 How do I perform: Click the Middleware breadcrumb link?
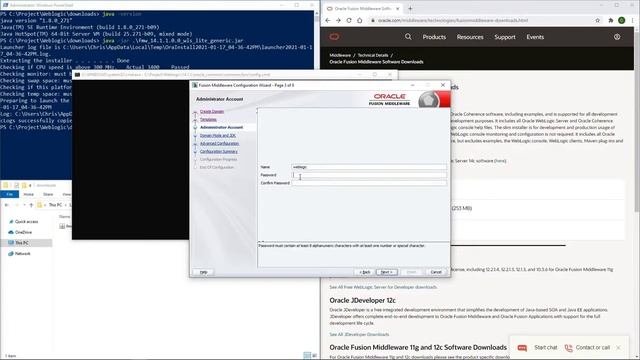(x=340, y=55)
